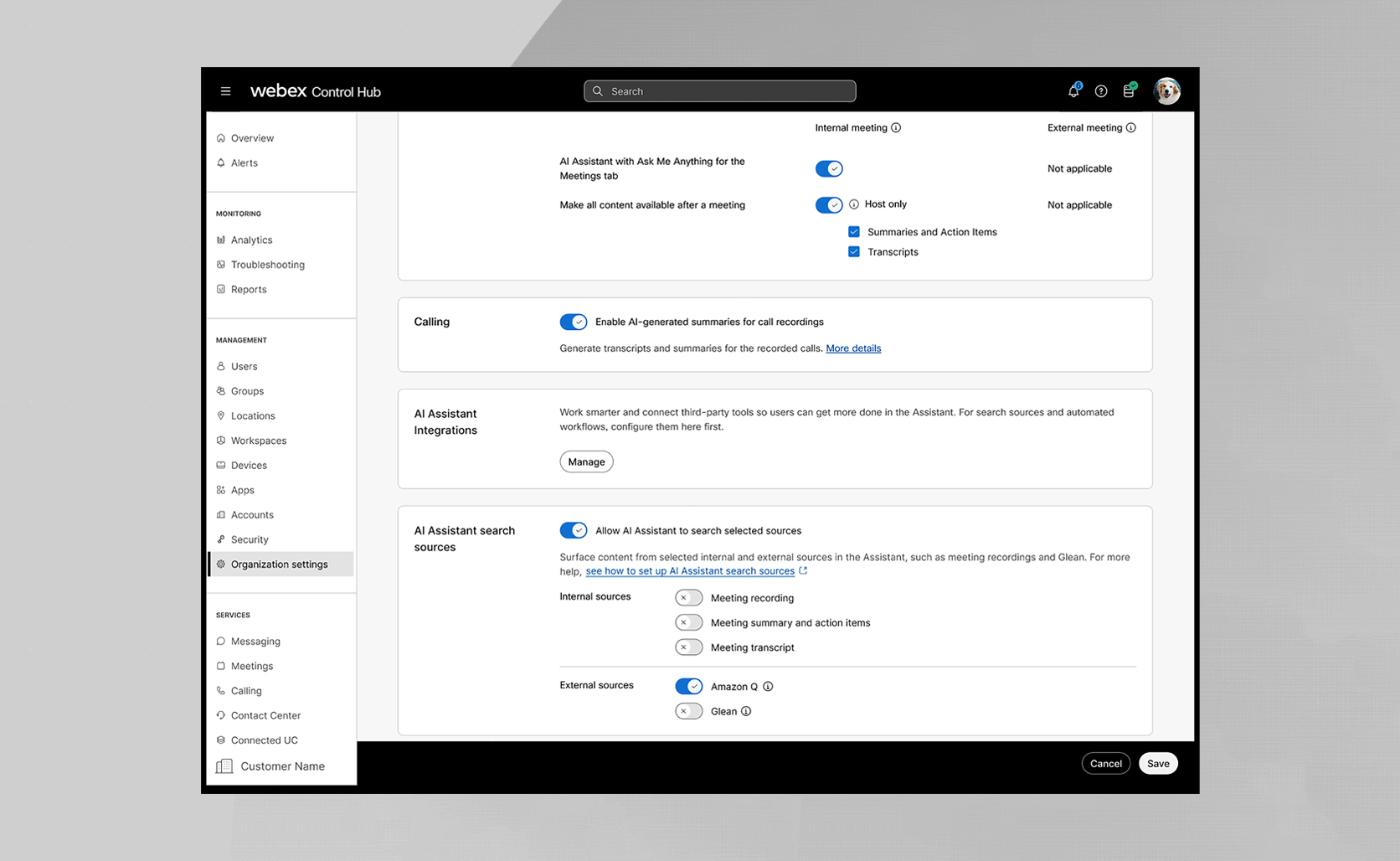Disable AI-generated summaries for call recordings
The height and width of the screenshot is (861, 1400).
coord(574,322)
